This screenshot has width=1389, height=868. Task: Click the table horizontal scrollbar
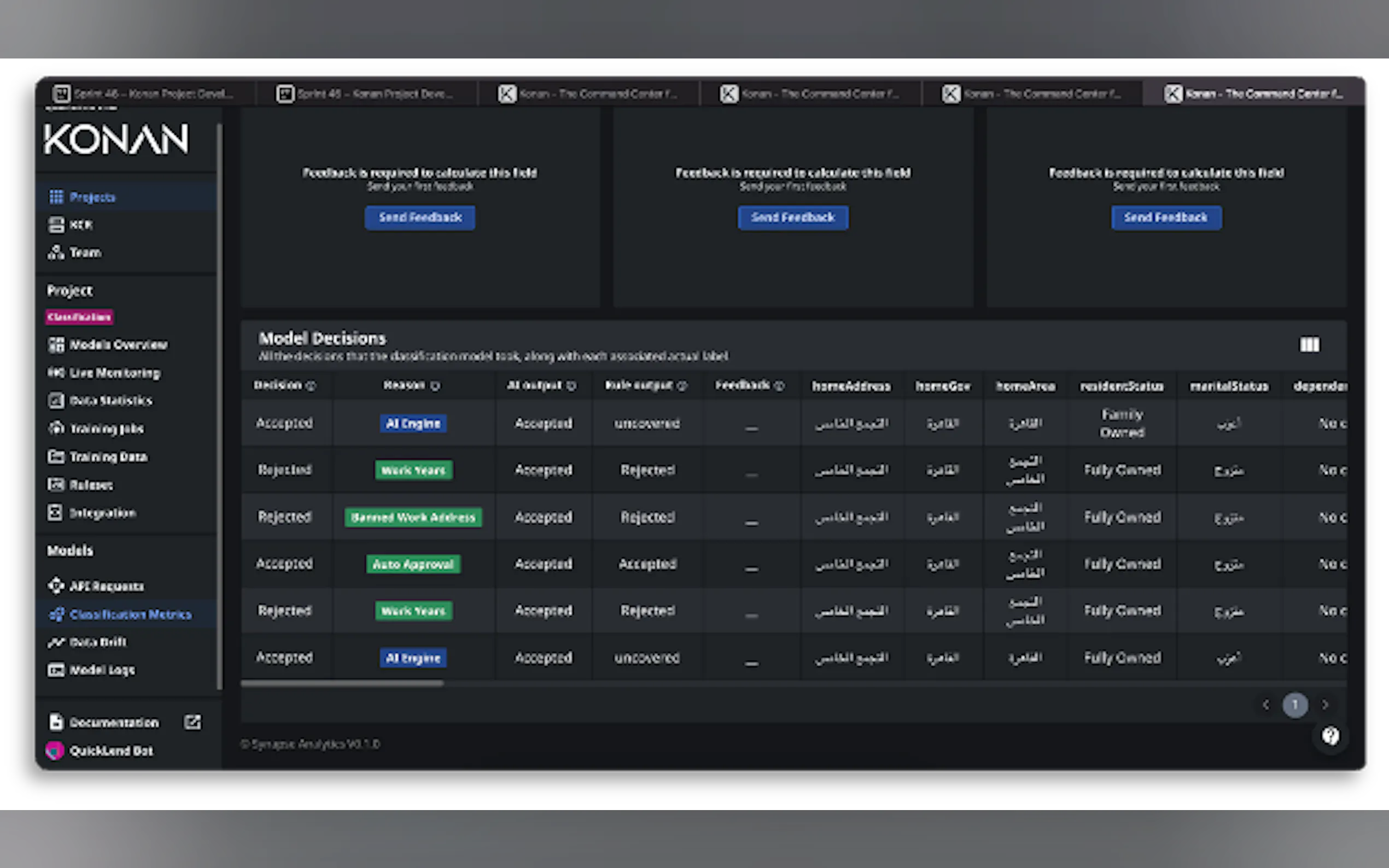(x=342, y=683)
